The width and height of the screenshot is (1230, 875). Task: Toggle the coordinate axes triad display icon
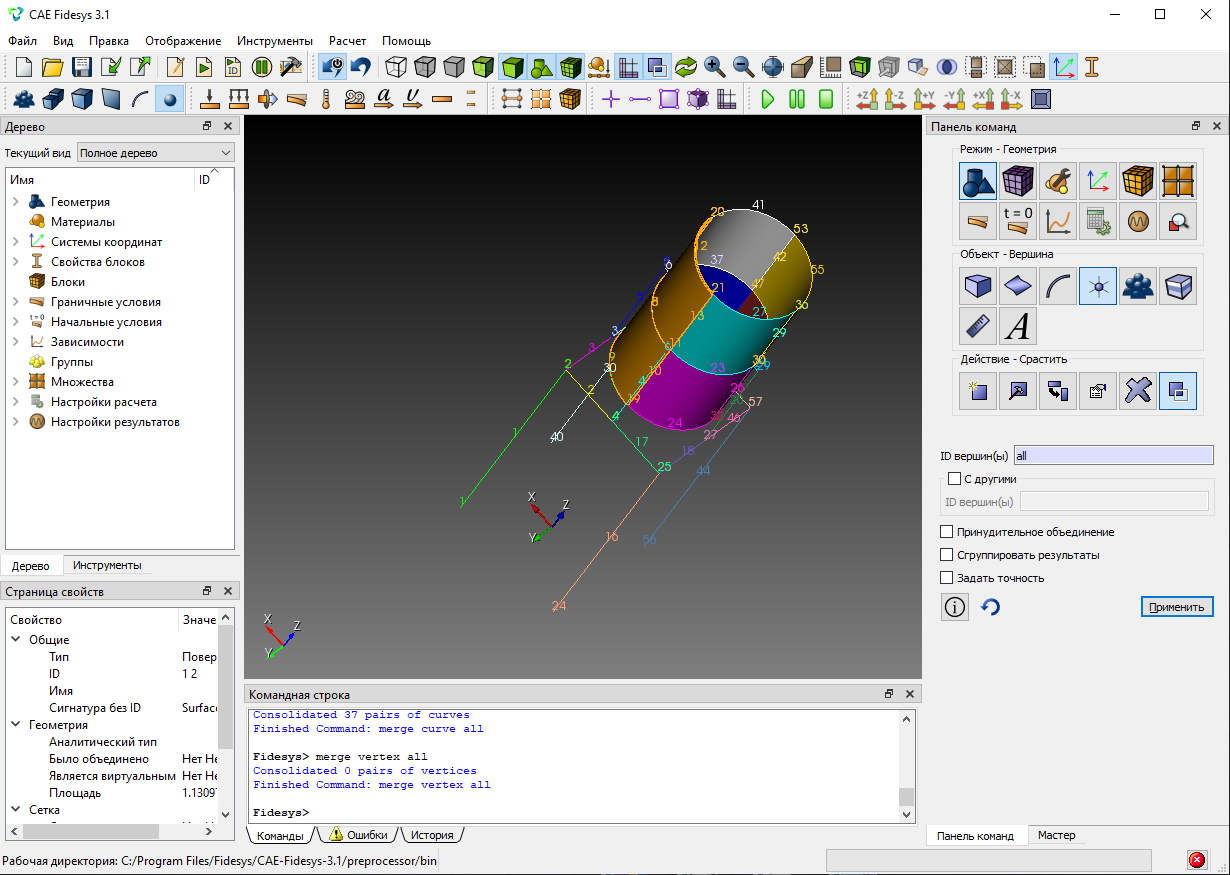tap(1063, 67)
